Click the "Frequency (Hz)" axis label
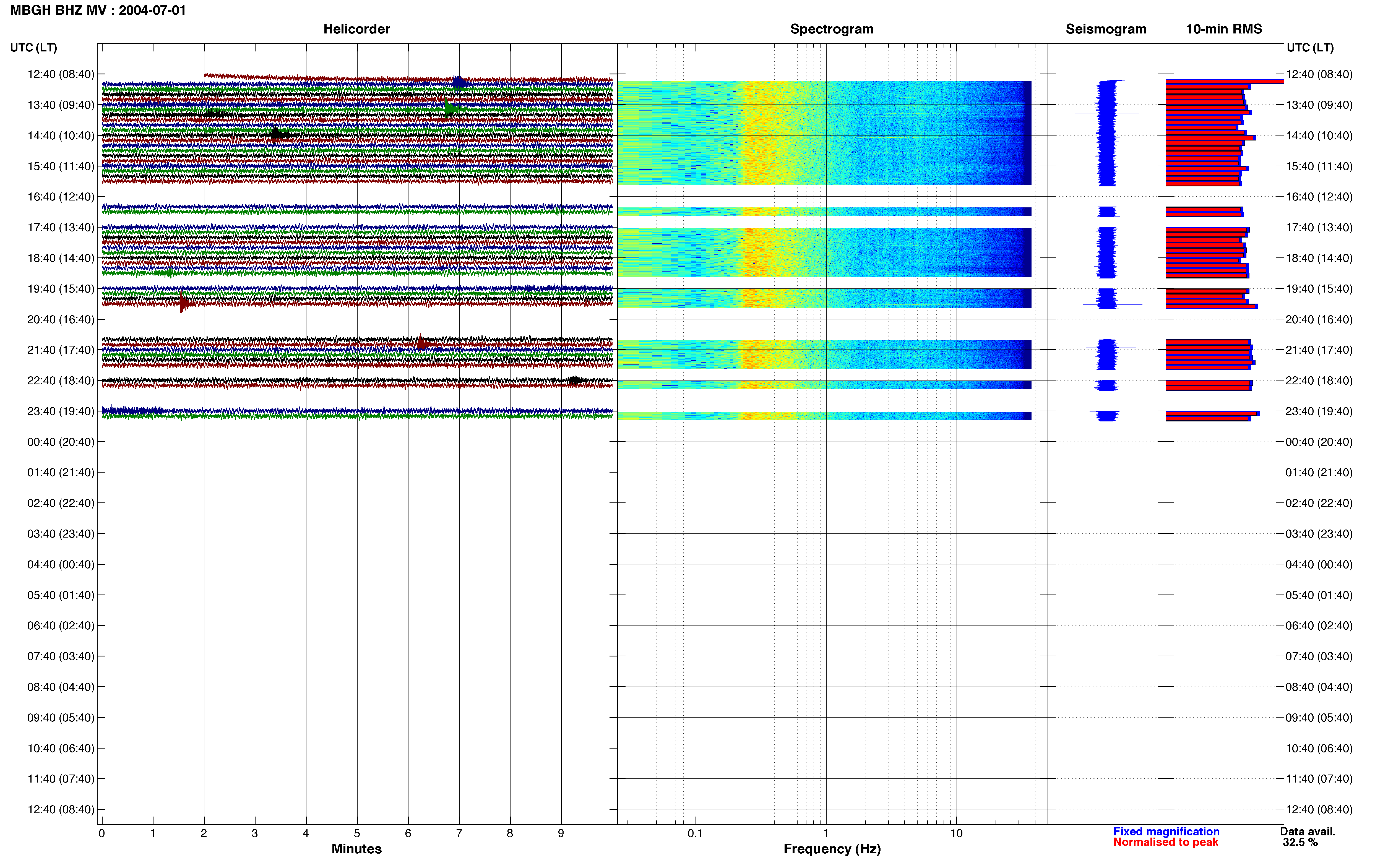Screen dimensions: 1388x868 [832, 848]
